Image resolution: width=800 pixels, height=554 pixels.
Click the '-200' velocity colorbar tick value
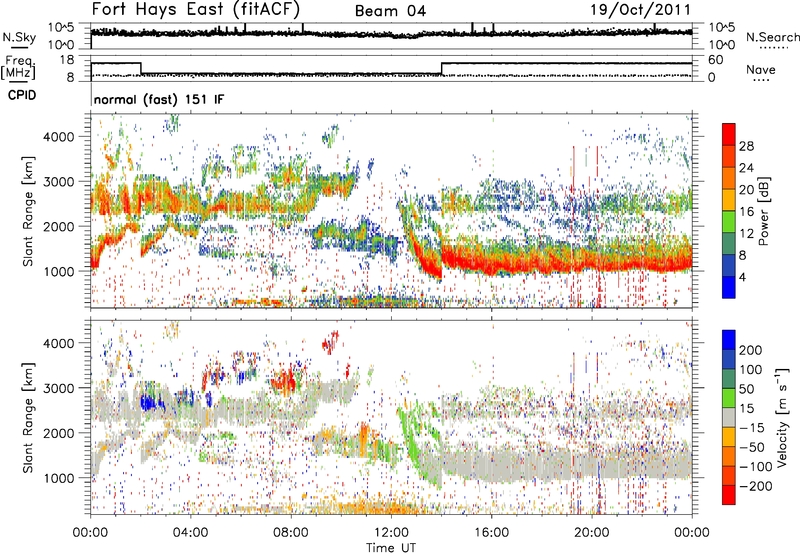(x=755, y=486)
